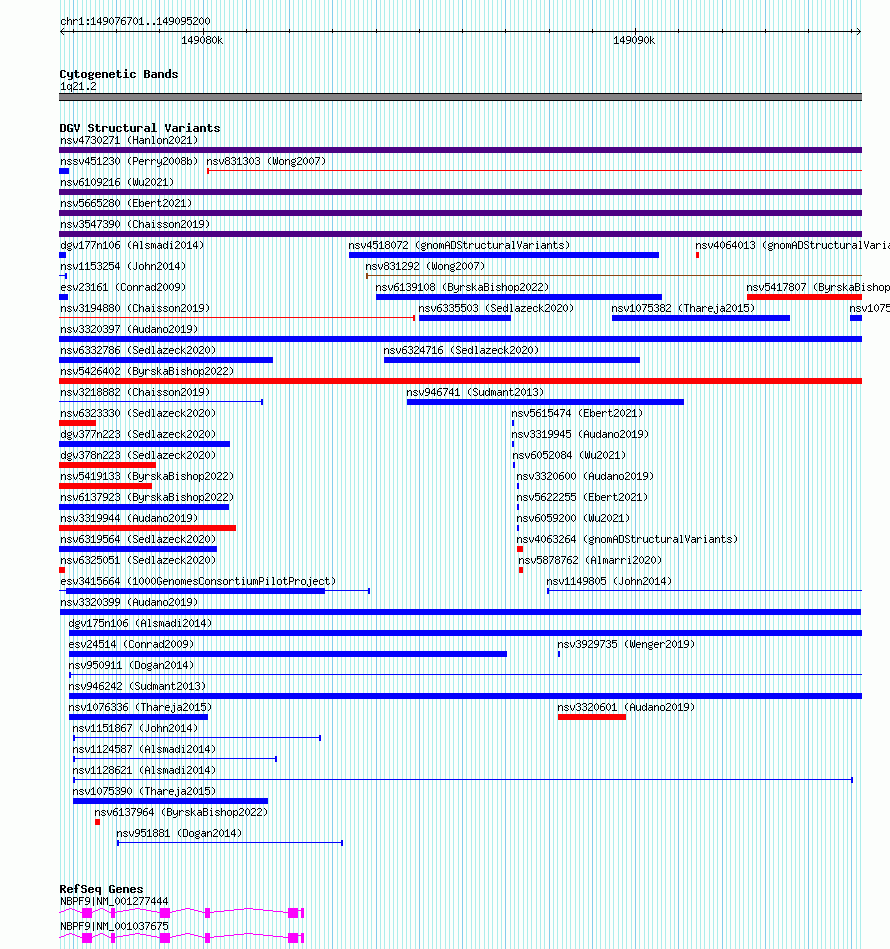Select nsv831292 (Wong2007) label
The height and width of the screenshot is (949, 890).
pyautogui.click(x=425, y=266)
